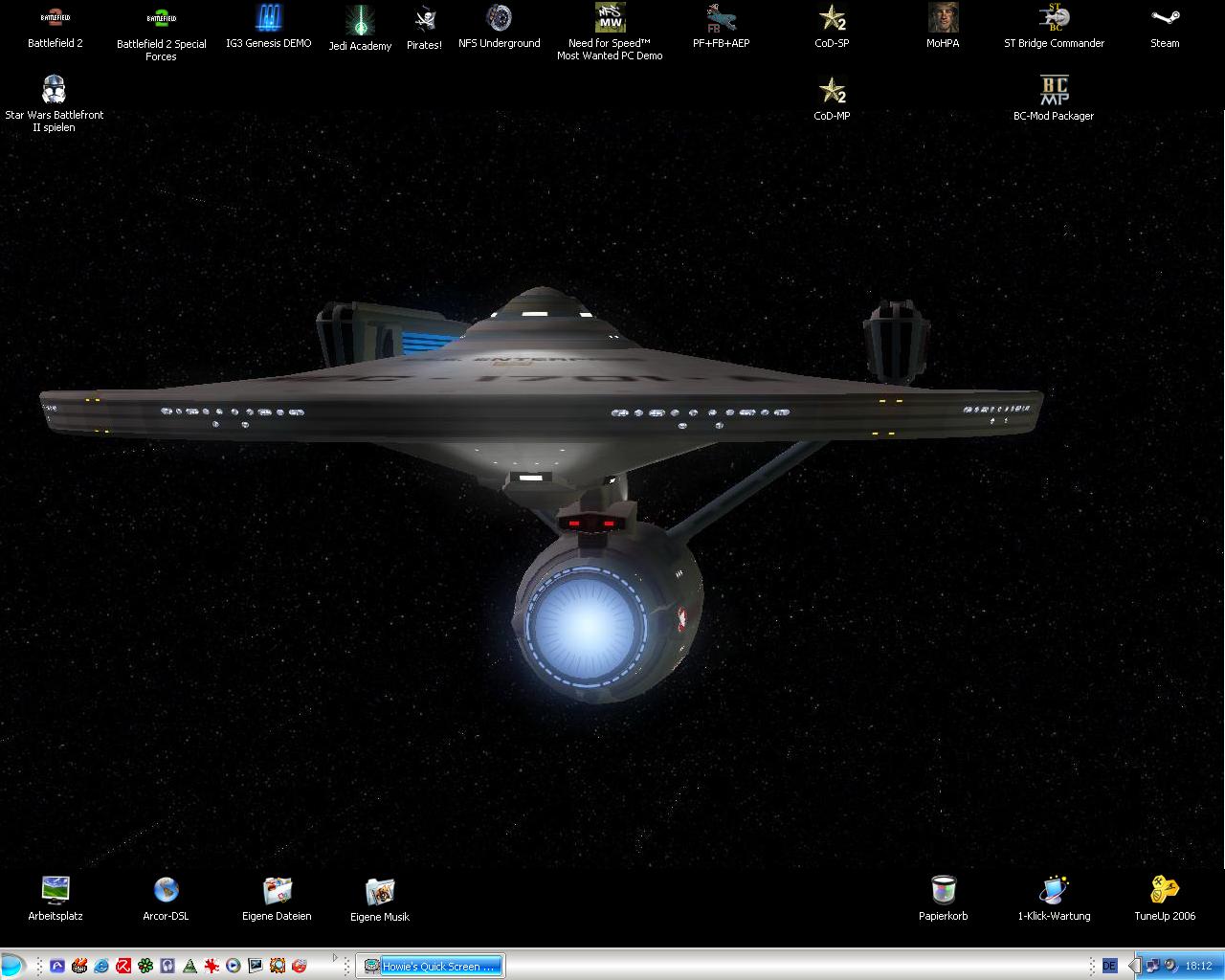Select Need for Speed Most Wanted Demo icon

pyautogui.click(x=610, y=33)
